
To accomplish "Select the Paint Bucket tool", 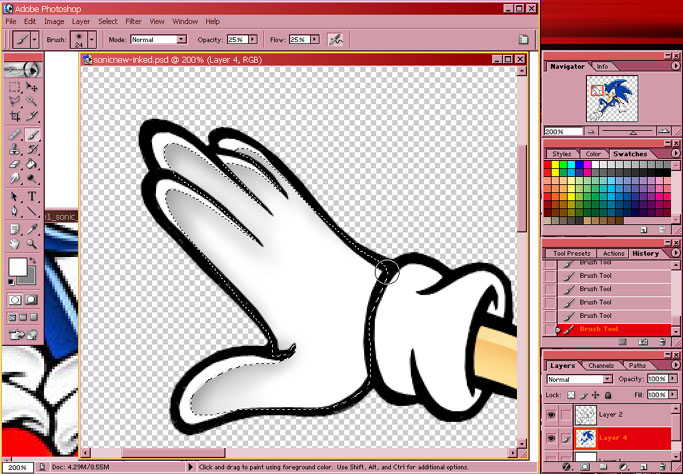I will point(31,164).
